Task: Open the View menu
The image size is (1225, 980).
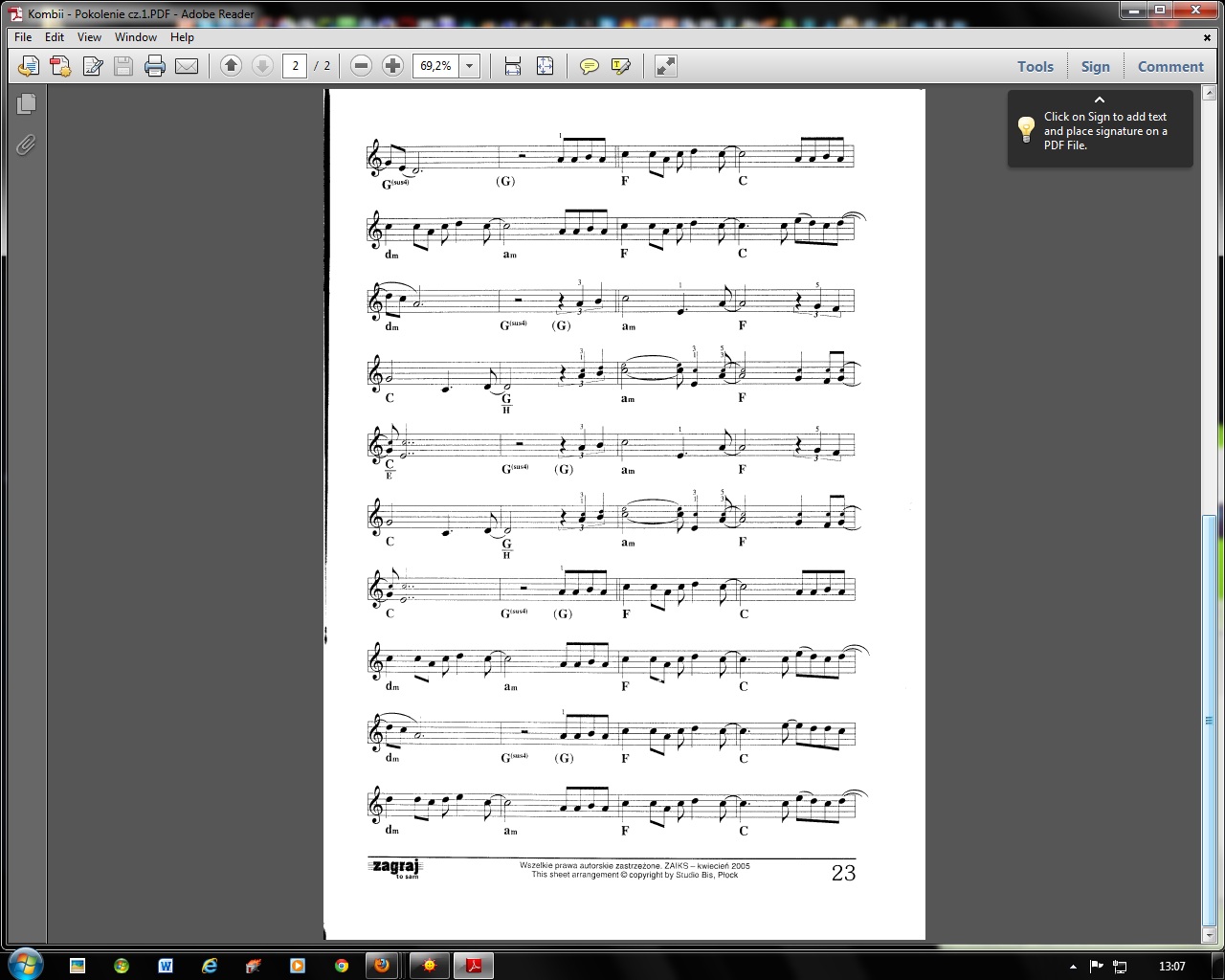Action: [89, 37]
